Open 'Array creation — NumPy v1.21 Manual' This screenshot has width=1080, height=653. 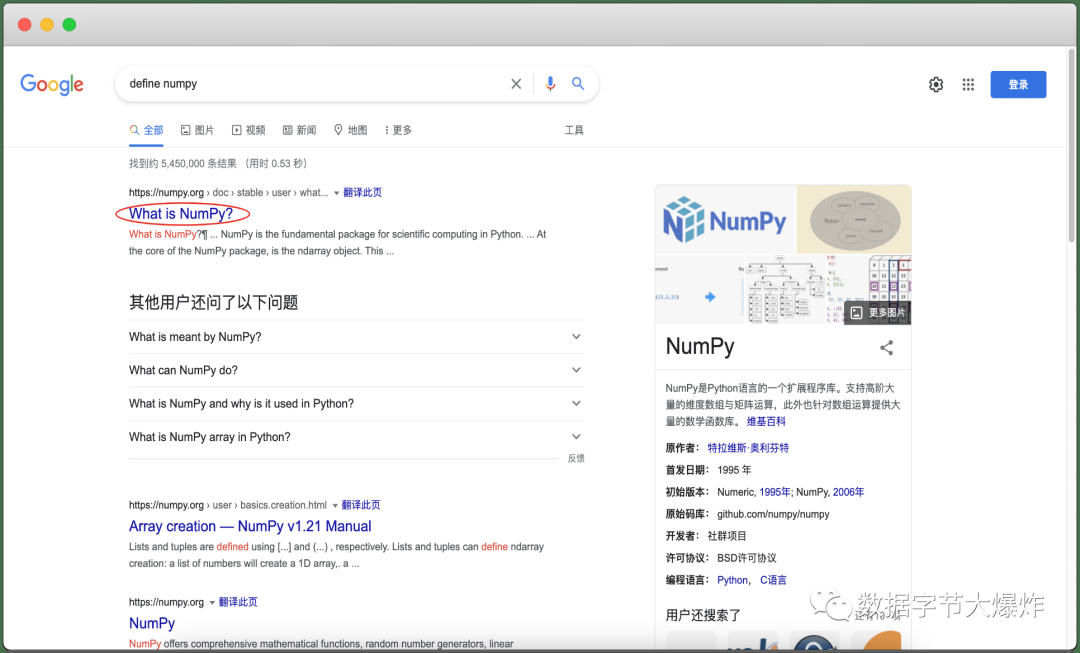coord(250,526)
